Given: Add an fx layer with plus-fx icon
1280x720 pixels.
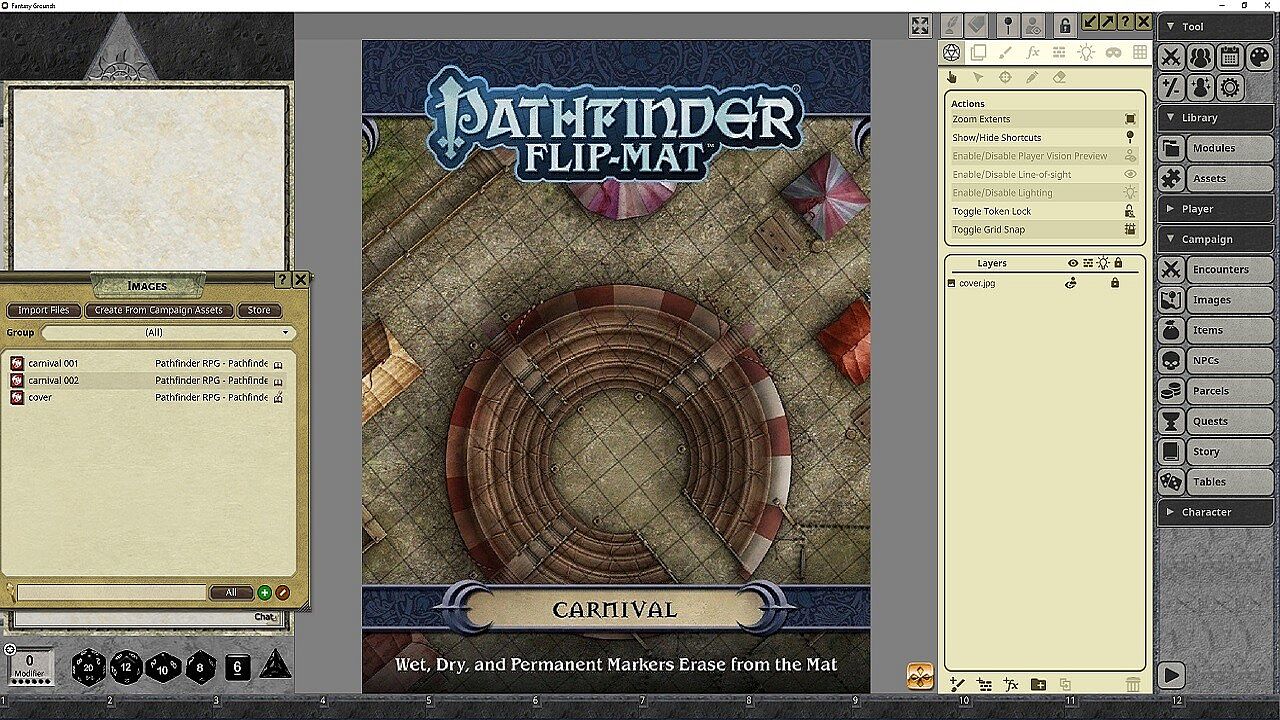Looking at the screenshot, I should (1011, 684).
